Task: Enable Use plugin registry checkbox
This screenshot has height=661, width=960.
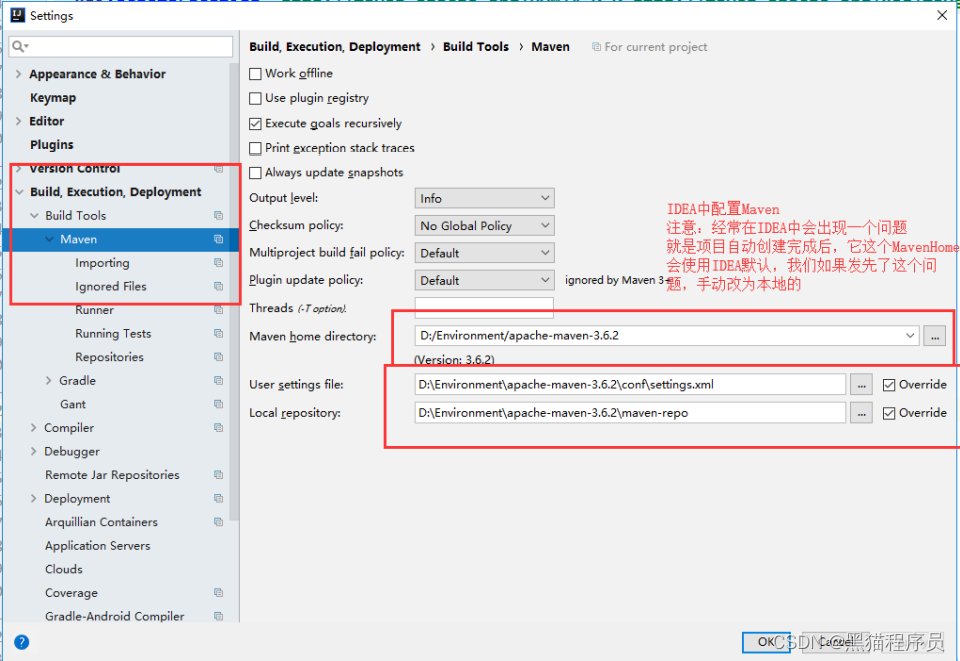Action: (x=255, y=99)
